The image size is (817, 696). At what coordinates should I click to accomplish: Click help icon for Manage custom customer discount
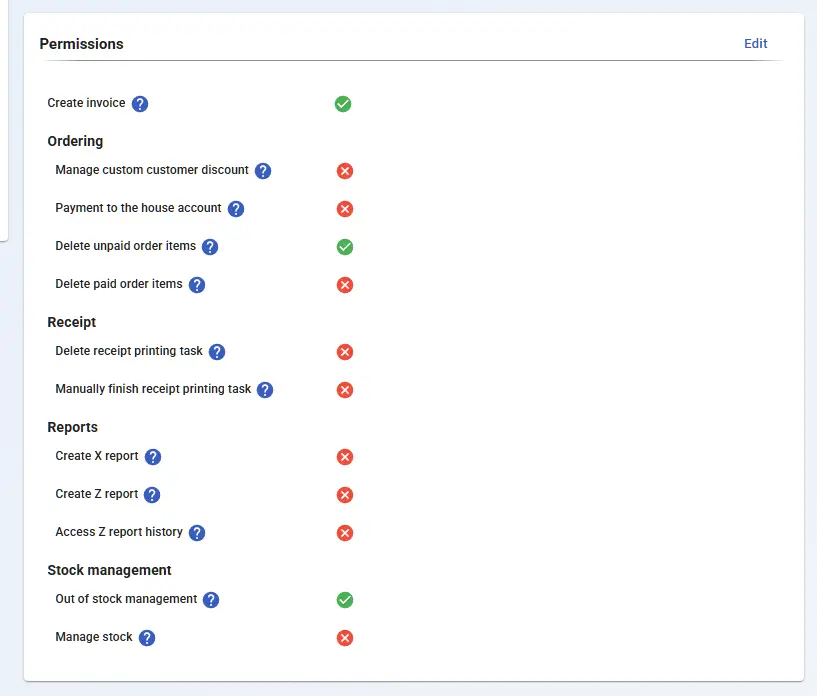[263, 171]
